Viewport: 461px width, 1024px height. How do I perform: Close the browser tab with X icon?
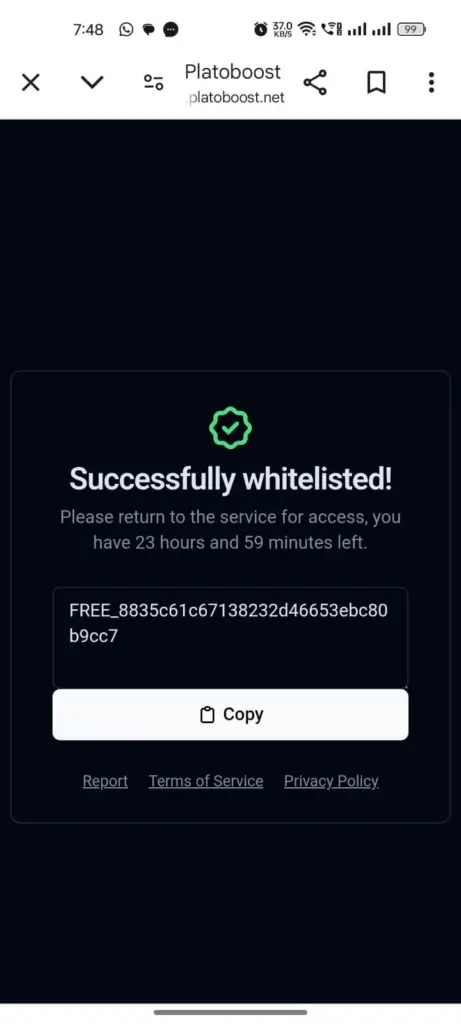click(x=31, y=82)
